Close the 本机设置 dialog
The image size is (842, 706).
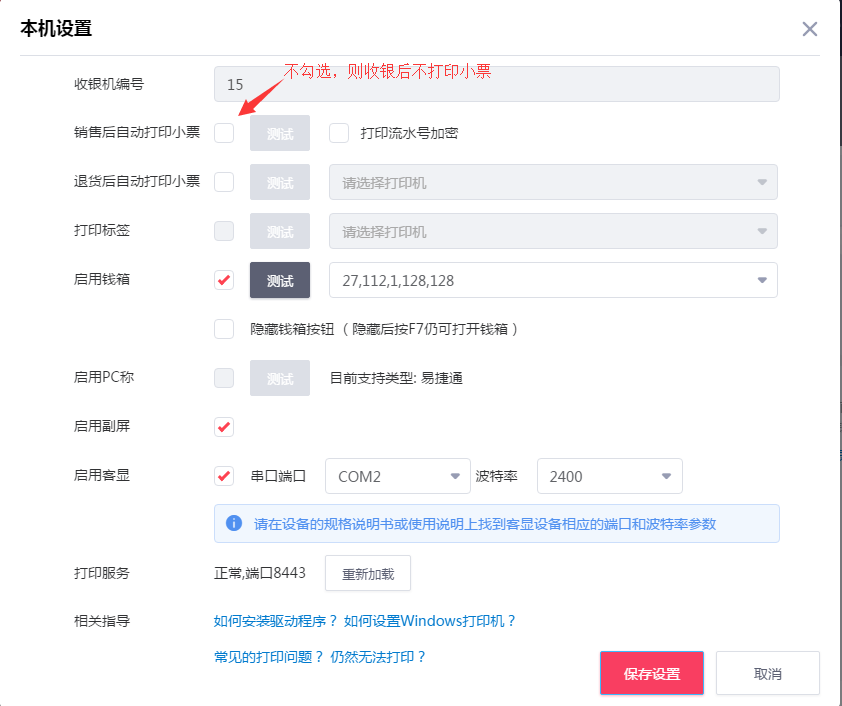coord(810,29)
